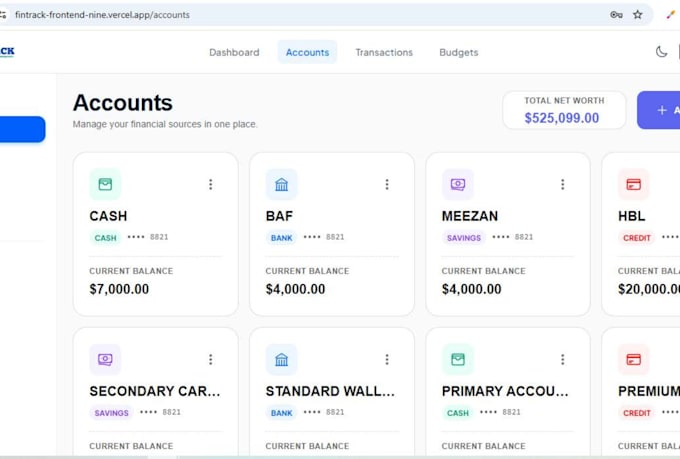Click the SECONDARY CAR... account title
Screen dimensions: 680x459
(155, 391)
